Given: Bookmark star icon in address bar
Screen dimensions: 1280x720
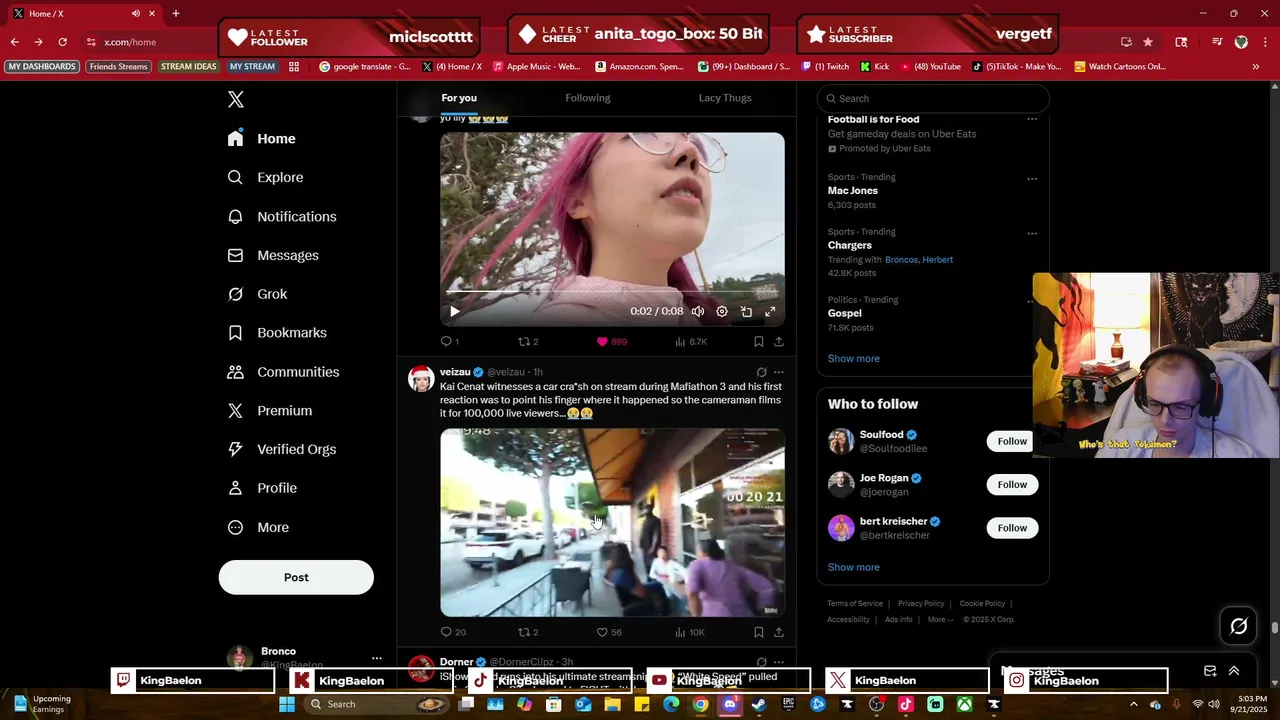Looking at the screenshot, I should point(1148,42).
